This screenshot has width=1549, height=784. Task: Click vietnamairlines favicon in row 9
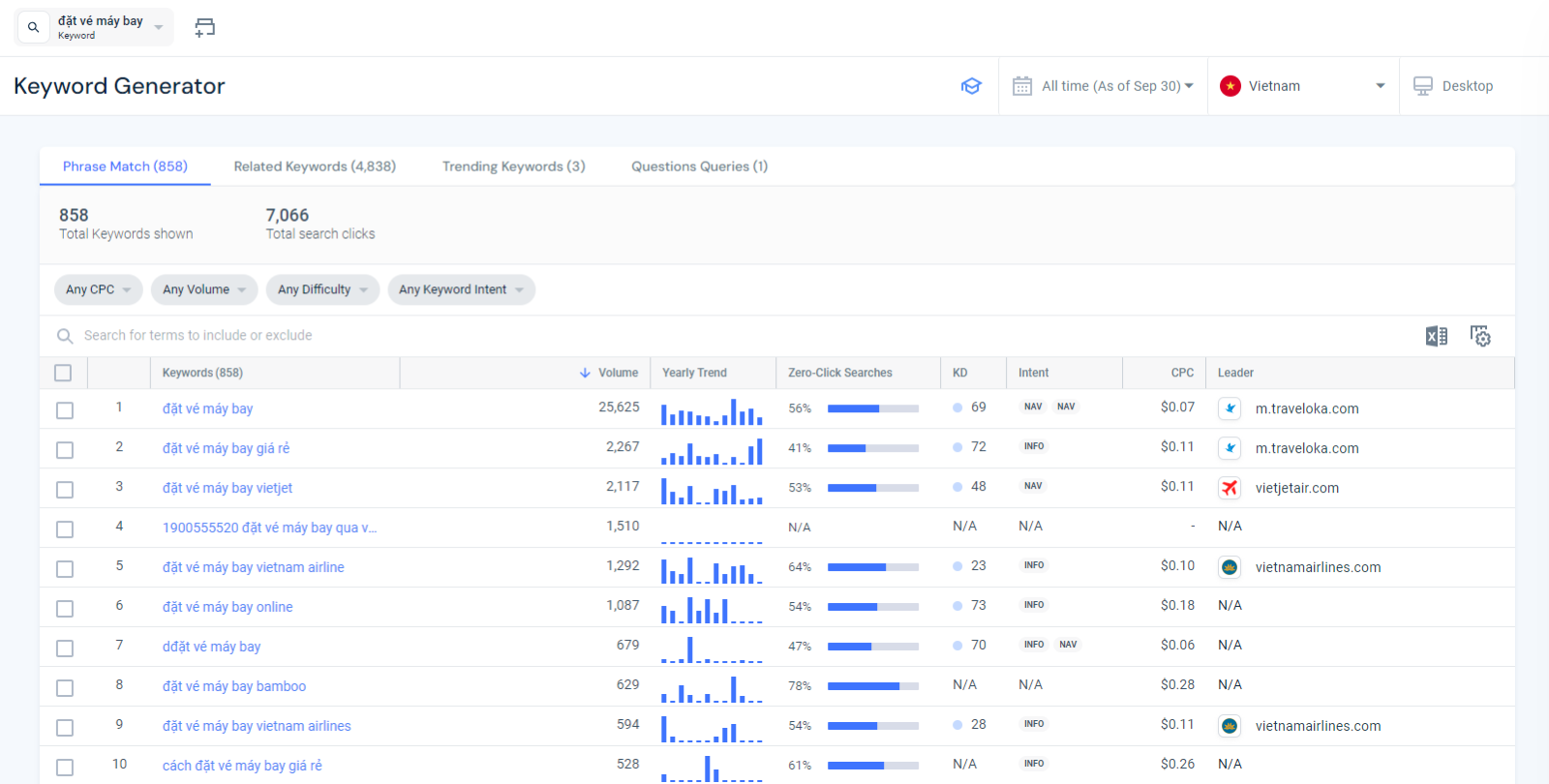(1230, 726)
